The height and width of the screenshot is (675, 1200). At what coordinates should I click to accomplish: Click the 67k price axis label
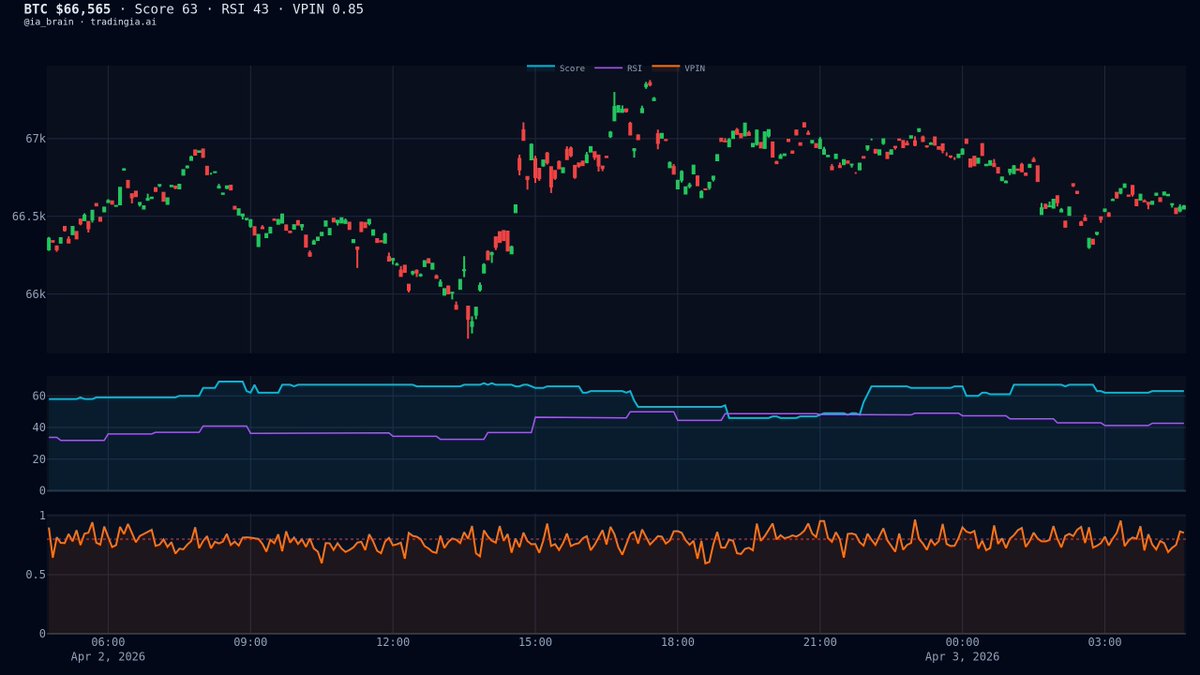click(35, 138)
